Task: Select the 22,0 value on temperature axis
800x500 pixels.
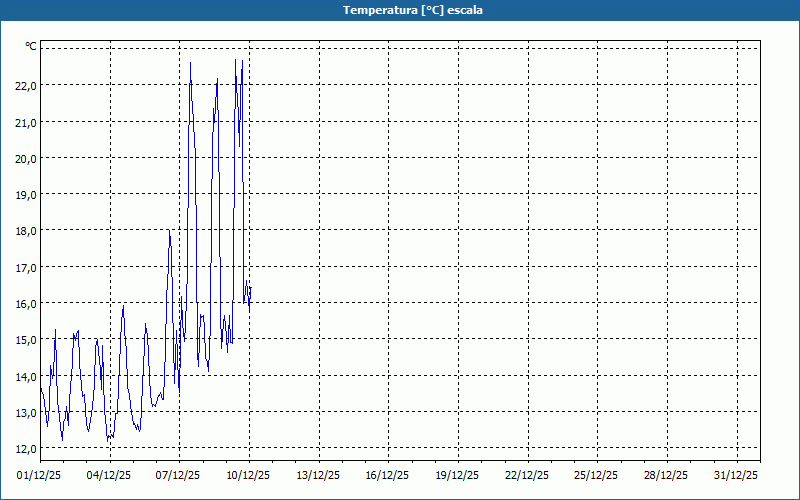Action: [25, 86]
